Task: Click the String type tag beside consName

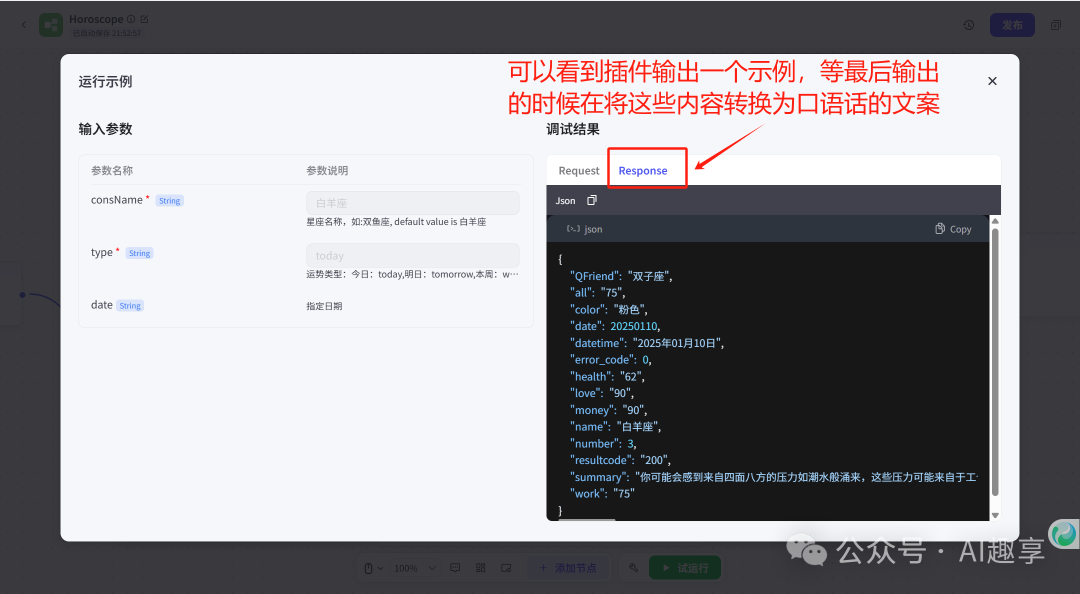Action: coord(169,201)
